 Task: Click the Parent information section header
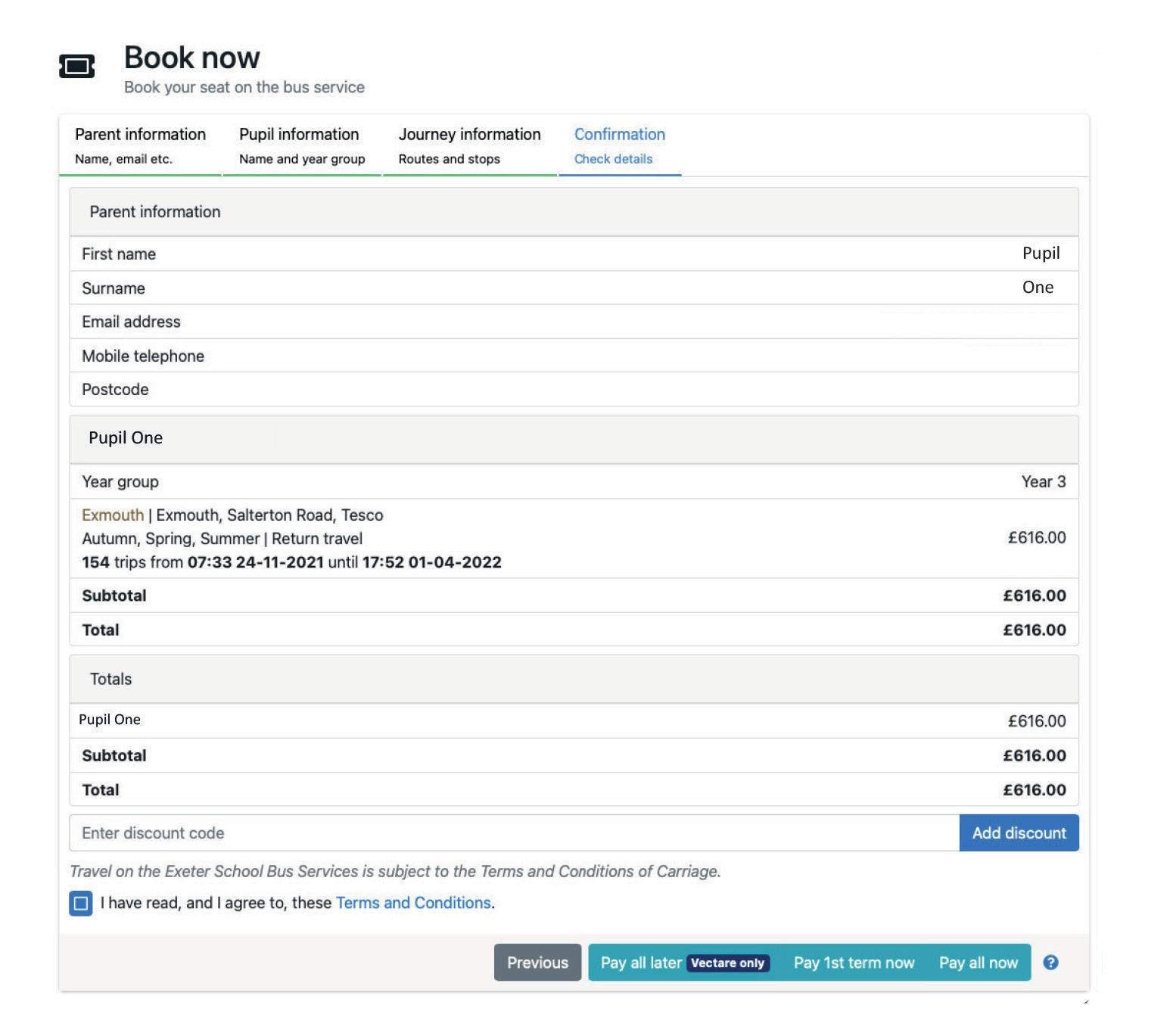click(574, 212)
